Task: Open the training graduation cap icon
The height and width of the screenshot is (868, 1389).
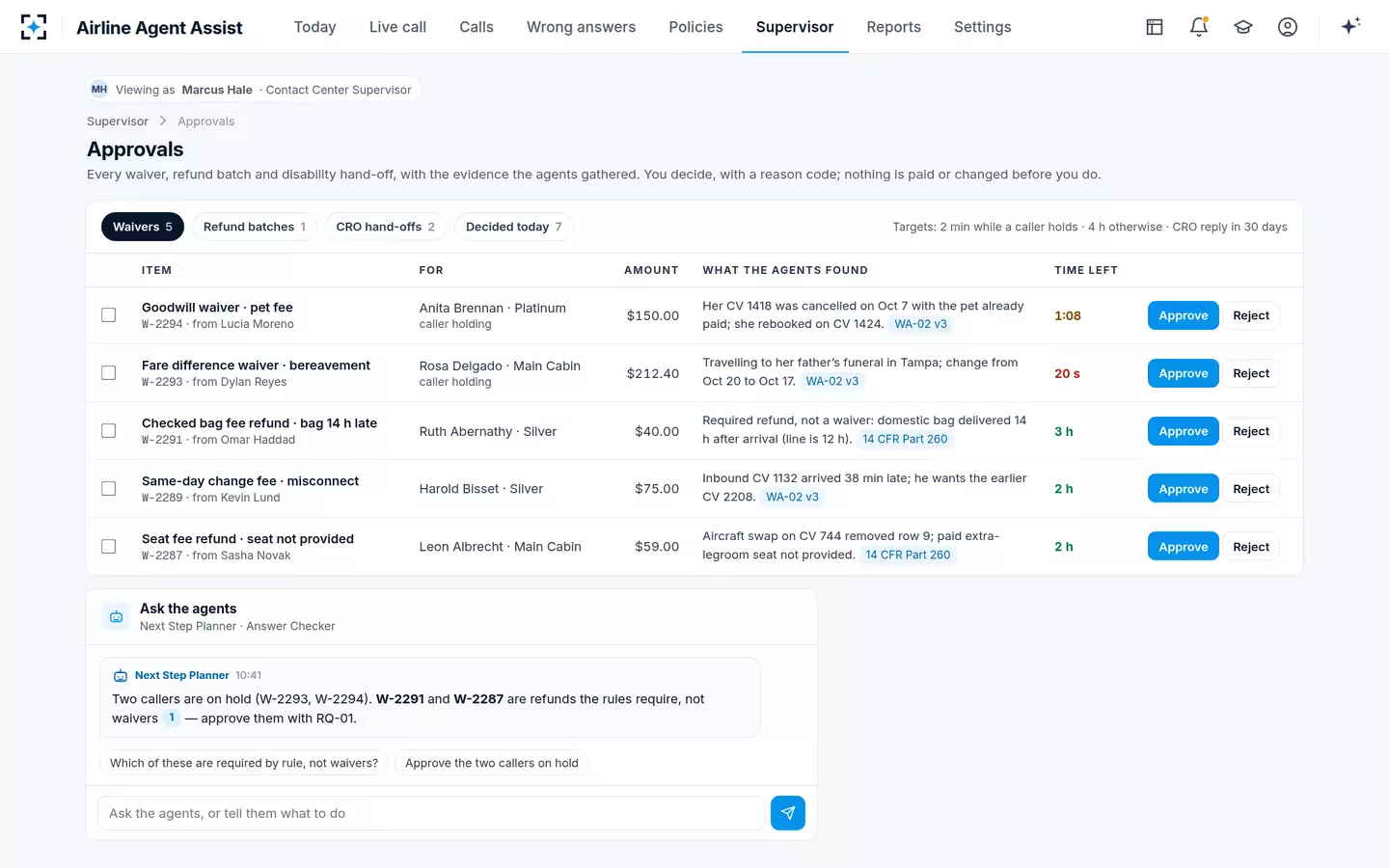Action: pyautogui.click(x=1243, y=27)
